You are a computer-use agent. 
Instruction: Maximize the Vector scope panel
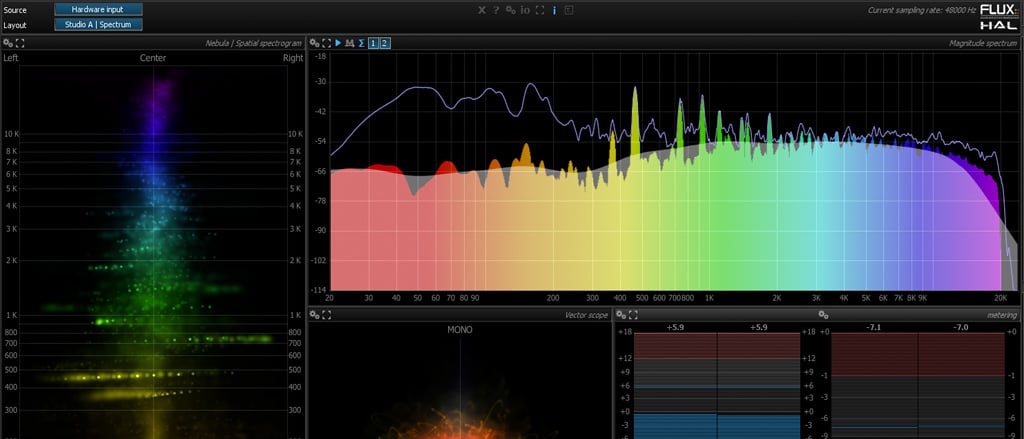[327, 315]
